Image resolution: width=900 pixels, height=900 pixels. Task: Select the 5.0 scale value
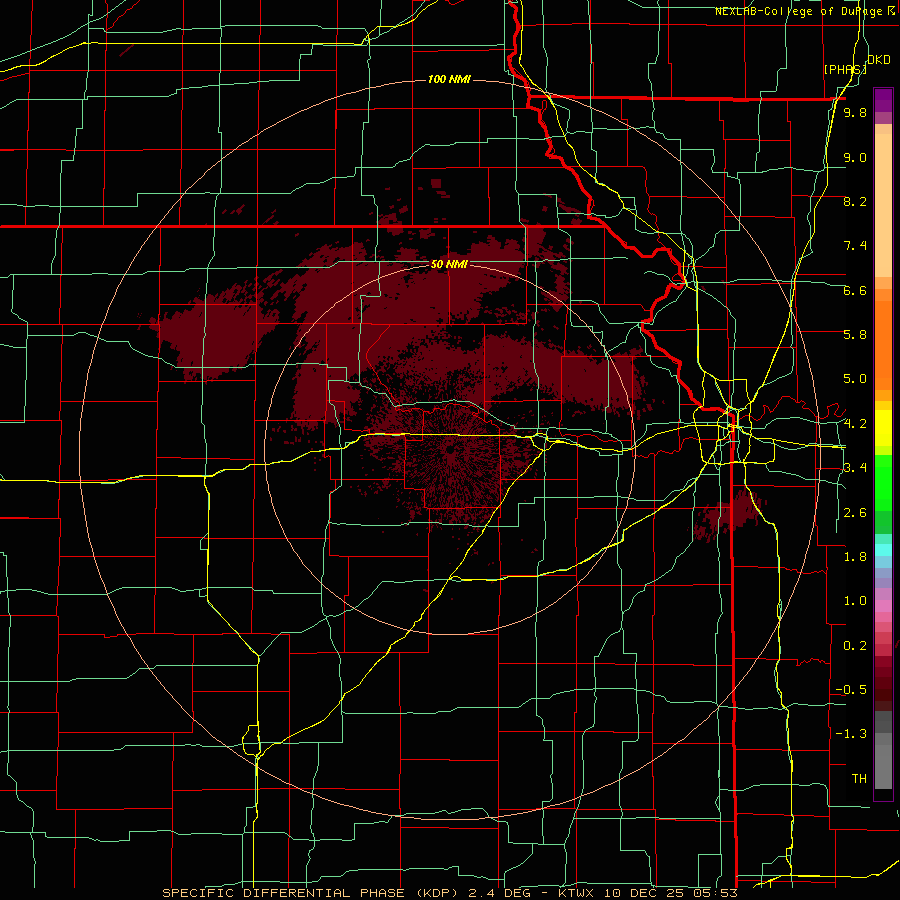(855, 379)
